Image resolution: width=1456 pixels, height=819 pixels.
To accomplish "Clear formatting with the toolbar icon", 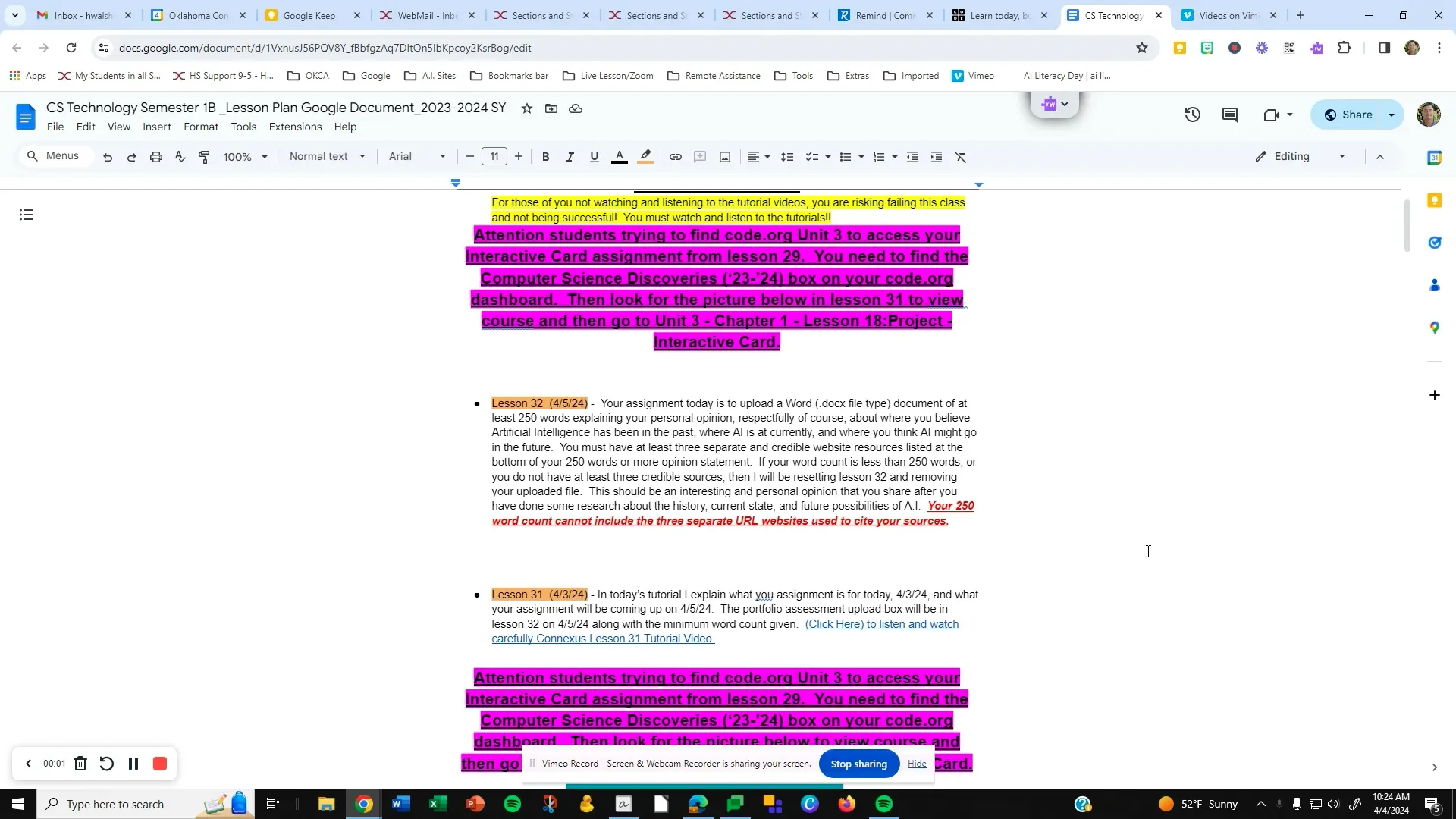I will click(x=961, y=156).
